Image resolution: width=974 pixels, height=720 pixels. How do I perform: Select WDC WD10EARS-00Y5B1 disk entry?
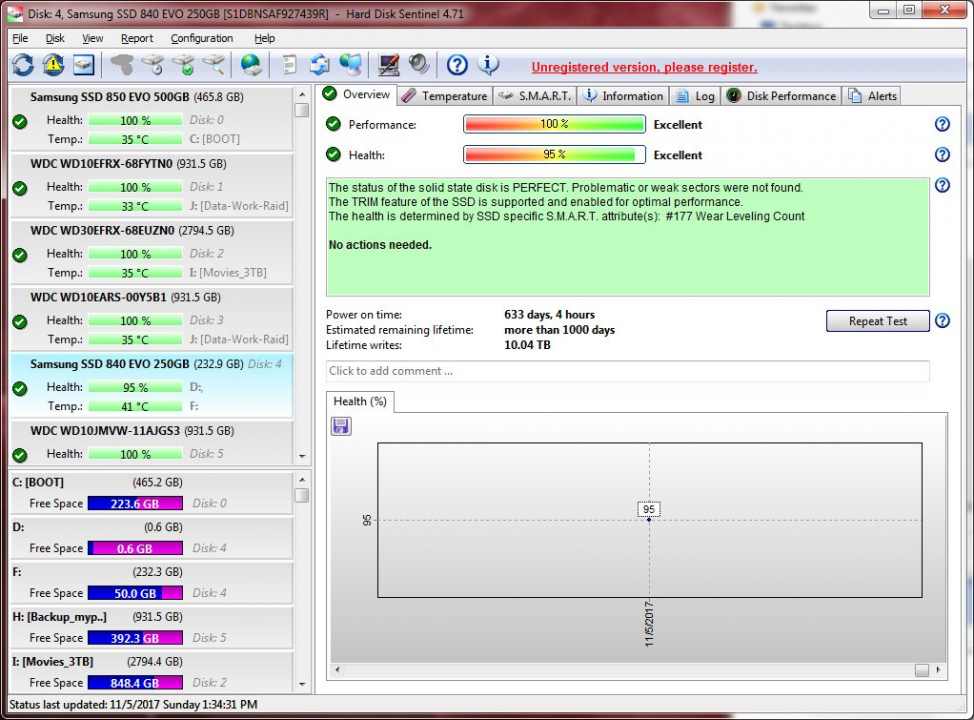[x=151, y=318]
